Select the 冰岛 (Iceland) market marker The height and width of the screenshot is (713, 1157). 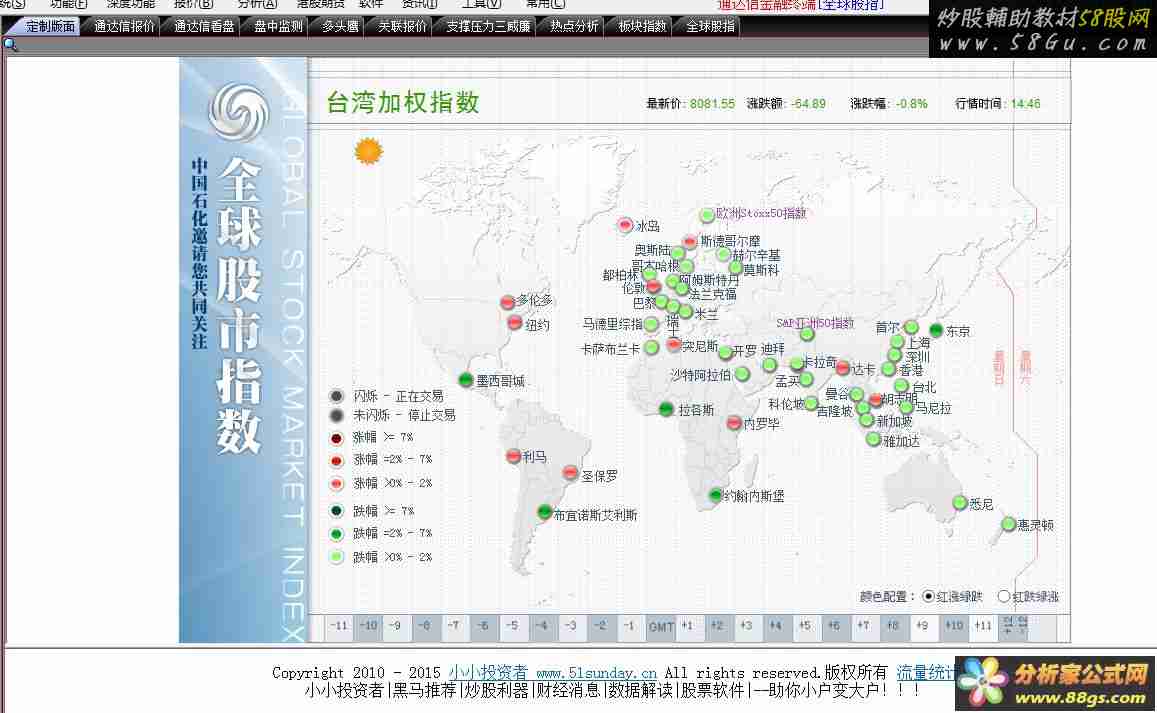coord(625,224)
